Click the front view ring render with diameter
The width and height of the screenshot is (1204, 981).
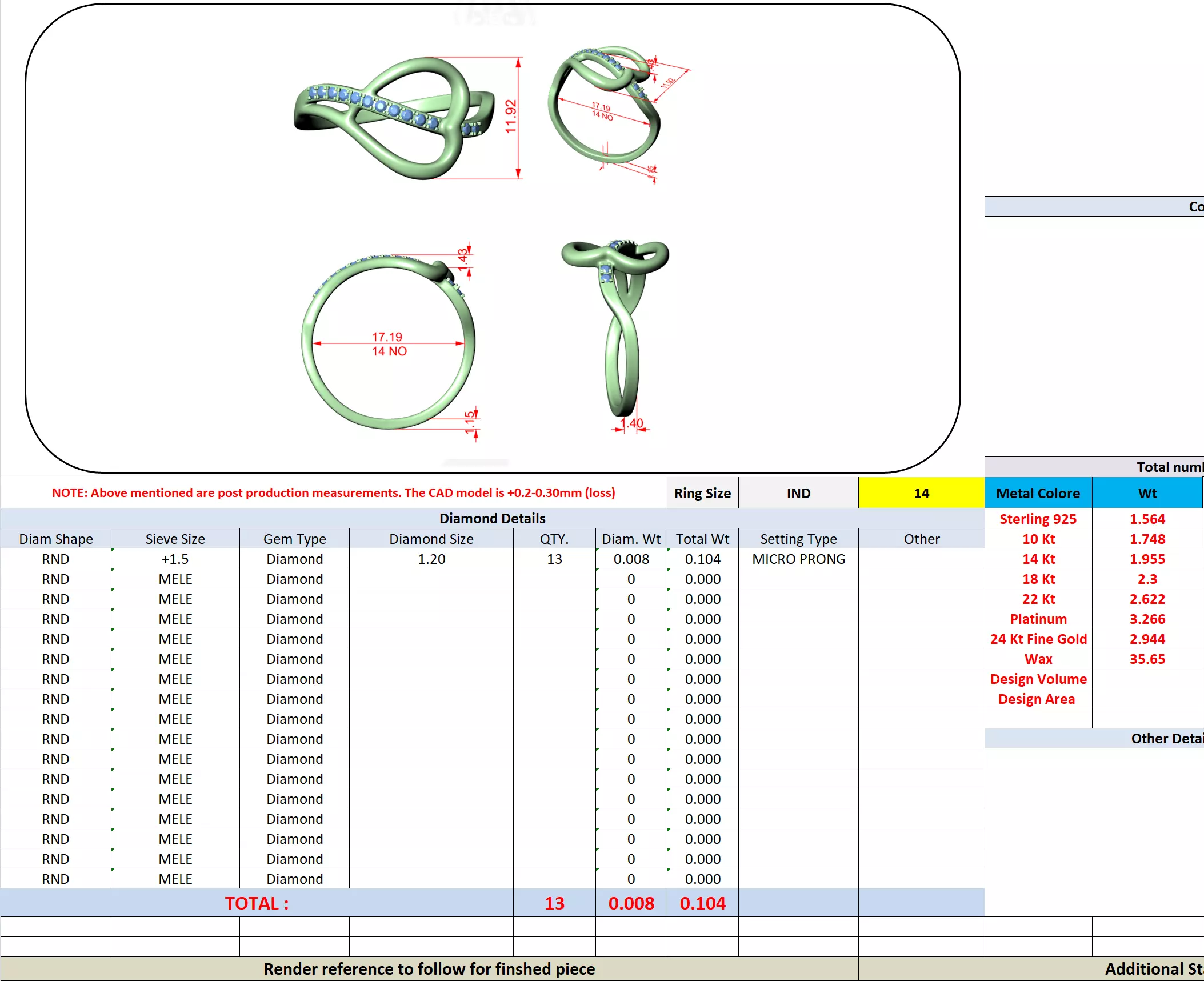click(x=389, y=342)
